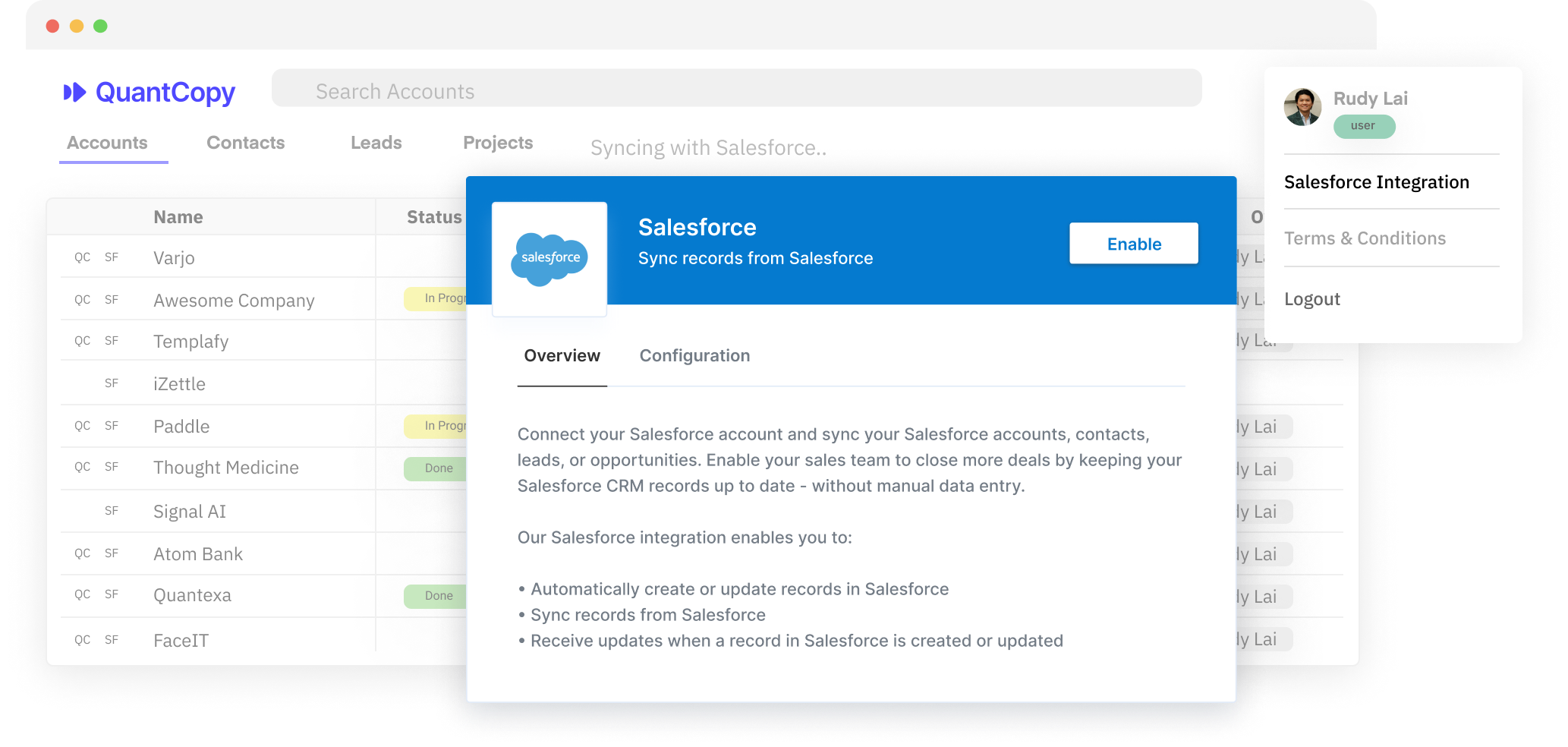The image size is (1568, 747).
Task: Click the SF badge on Quantexa row
Action: (x=112, y=594)
